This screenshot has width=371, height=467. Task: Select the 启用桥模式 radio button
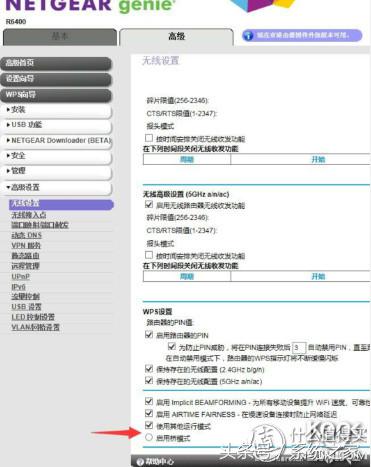point(149,437)
